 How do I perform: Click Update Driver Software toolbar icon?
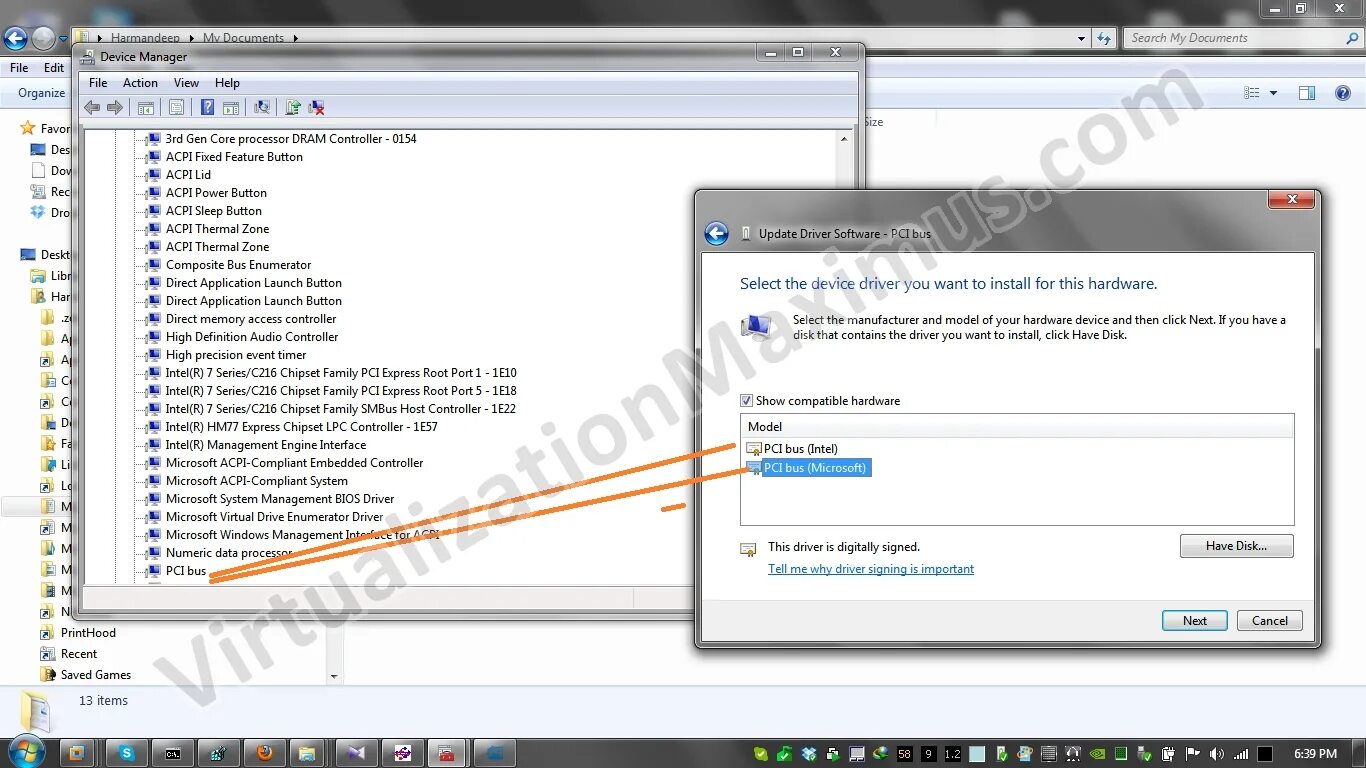click(293, 108)
